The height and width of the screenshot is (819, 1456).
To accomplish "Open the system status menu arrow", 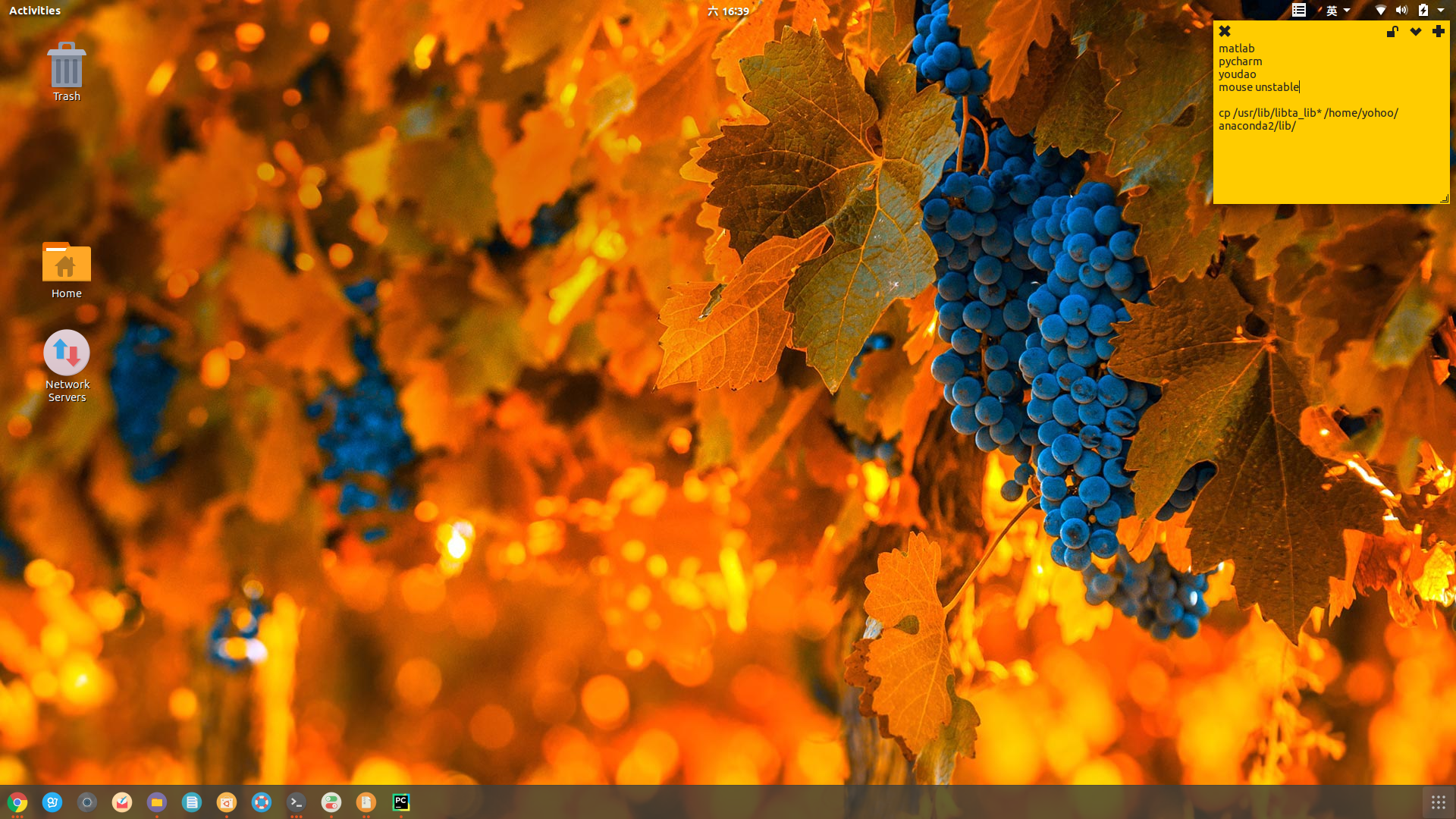I will point(1439,11).
